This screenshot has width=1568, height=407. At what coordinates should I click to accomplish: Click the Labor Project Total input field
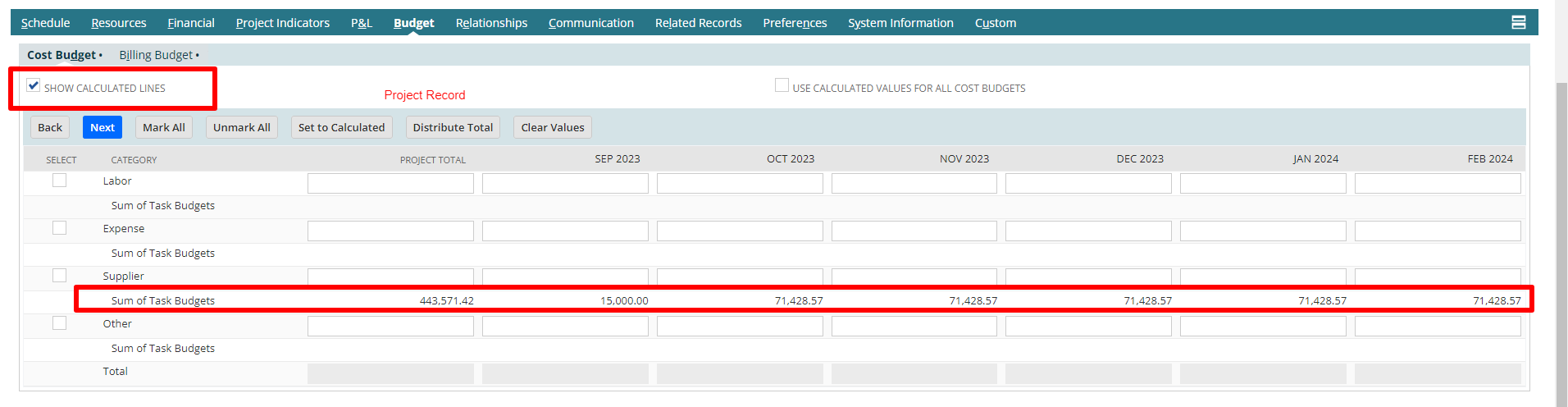[x=390, y=183]
